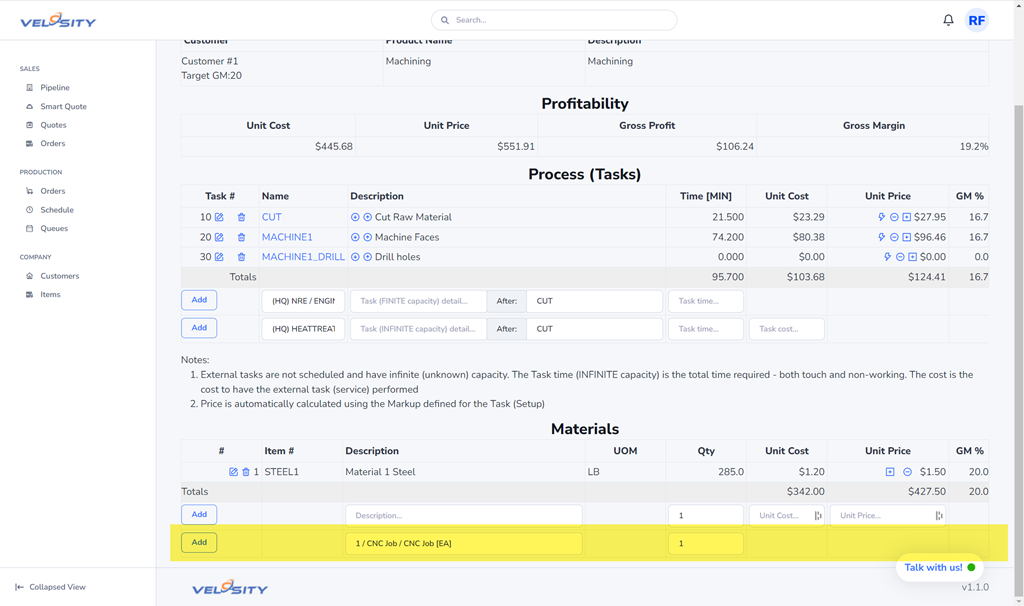
Task: Click the top Search field
Action: 554,20
